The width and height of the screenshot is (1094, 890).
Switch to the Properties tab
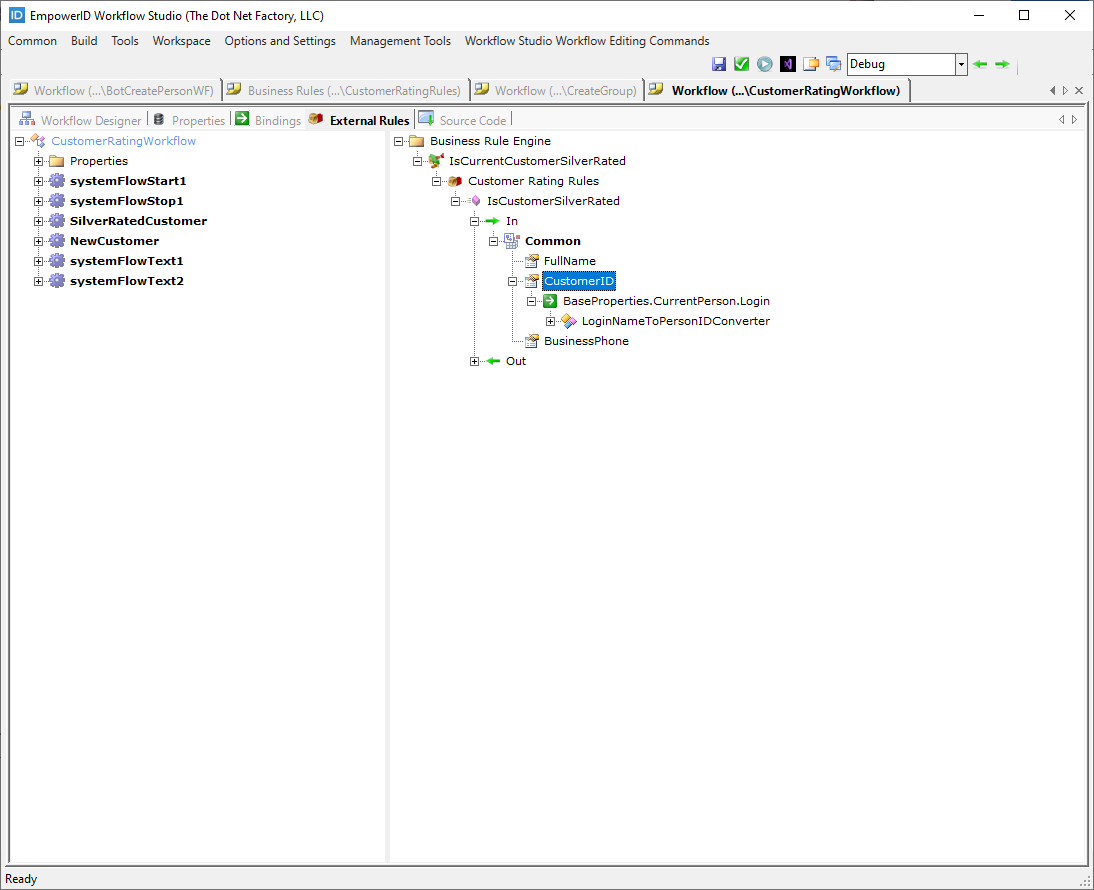pos(190,120)
